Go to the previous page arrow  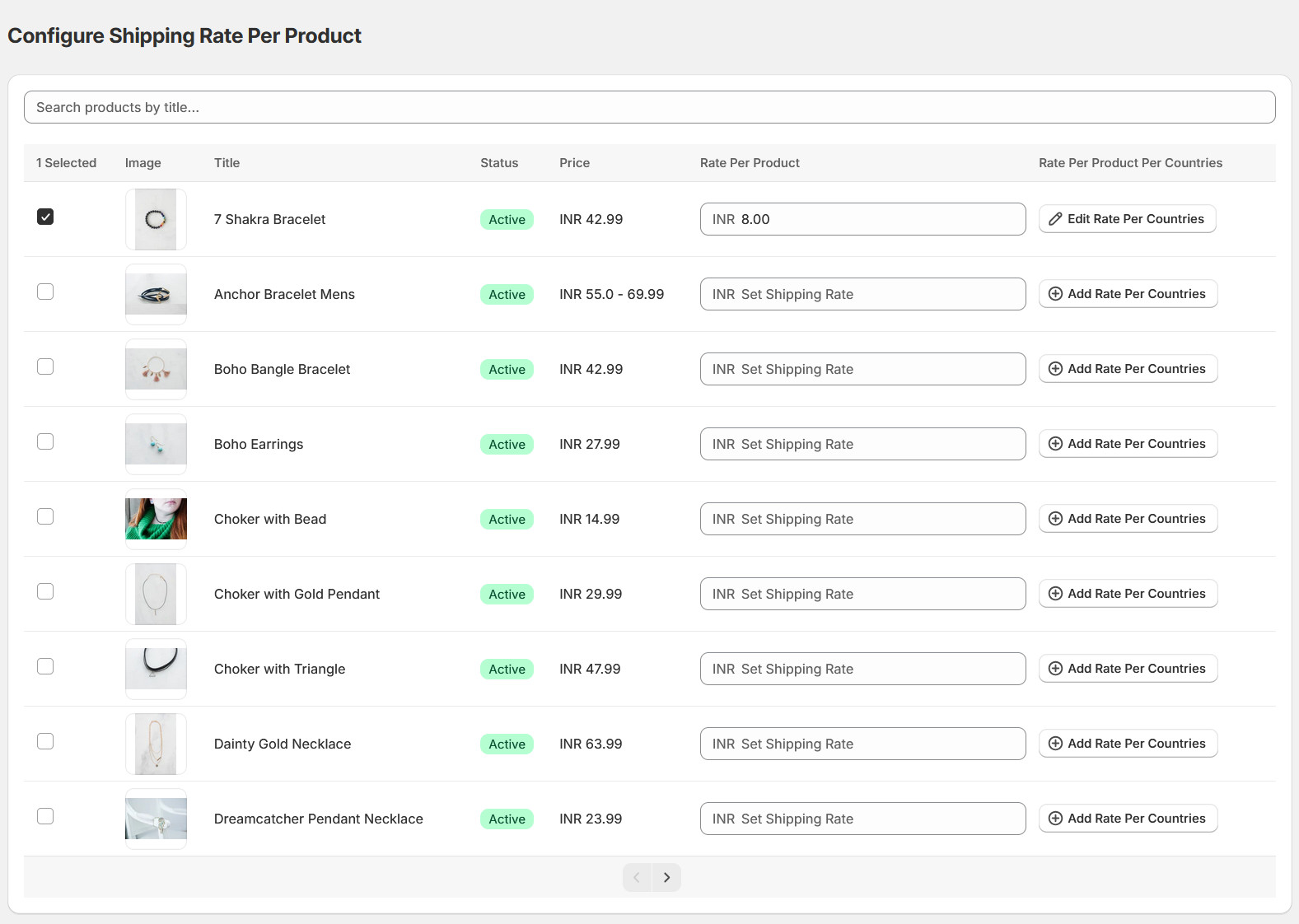pyautogui.click(x=637, y=877)
